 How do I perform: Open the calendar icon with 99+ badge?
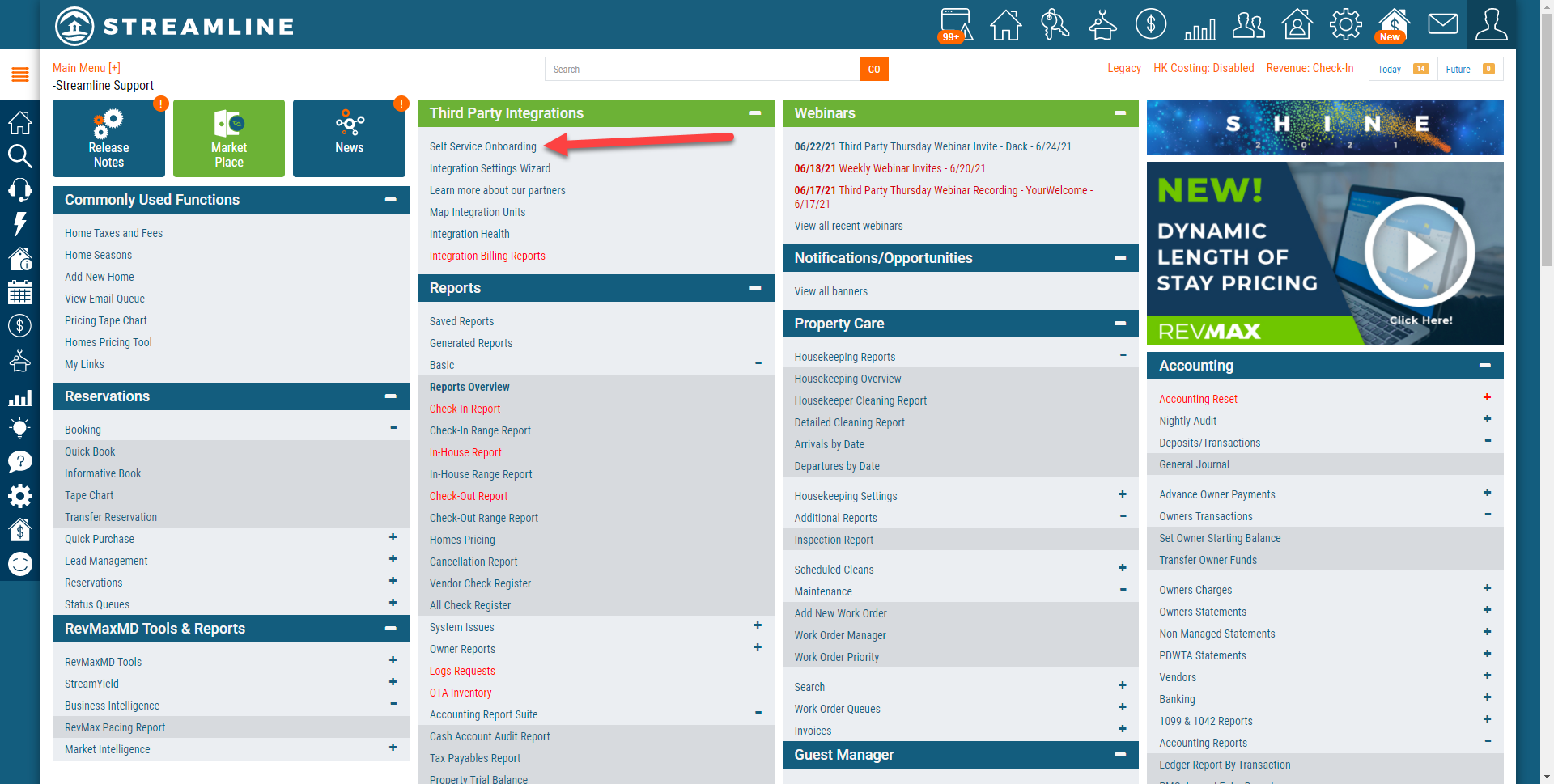coord(956,24)
